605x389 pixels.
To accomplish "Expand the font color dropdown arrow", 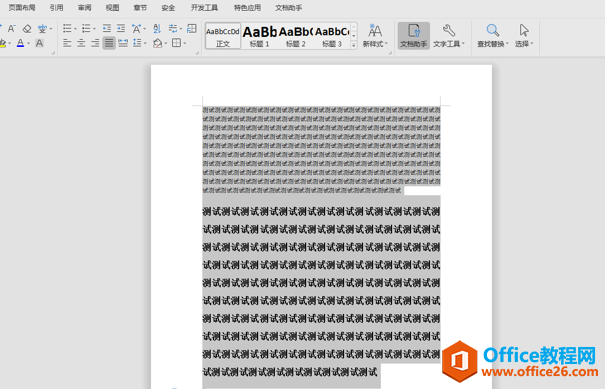I will point(29,43).
